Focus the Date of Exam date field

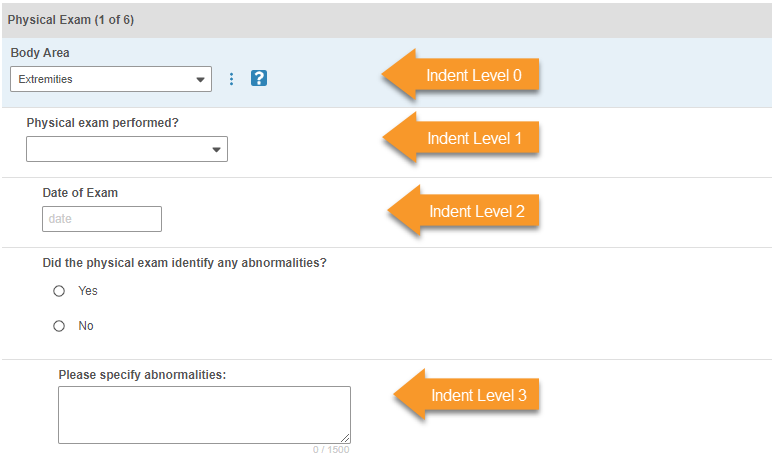(x=102, y=219)
